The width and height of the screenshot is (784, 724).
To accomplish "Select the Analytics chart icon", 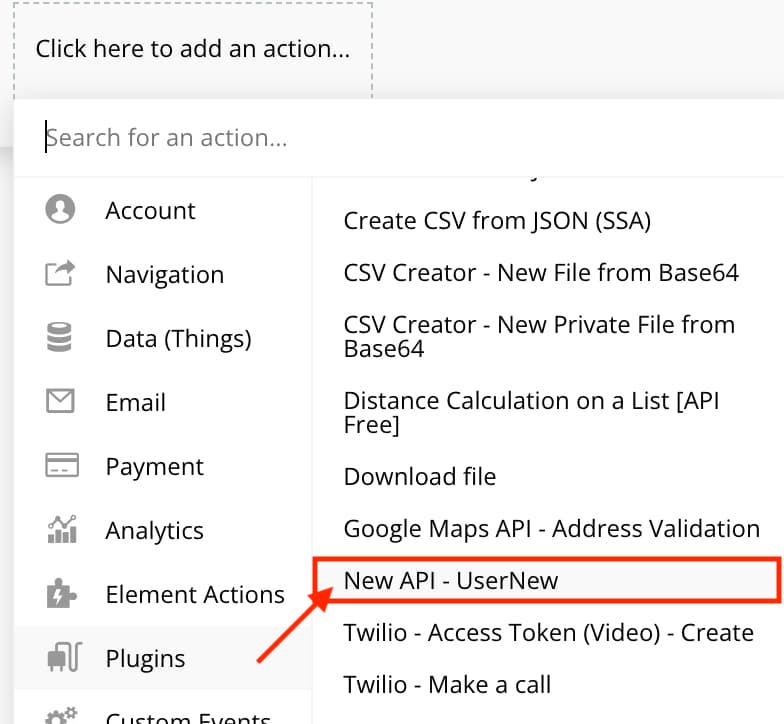I will click(62, 529).
